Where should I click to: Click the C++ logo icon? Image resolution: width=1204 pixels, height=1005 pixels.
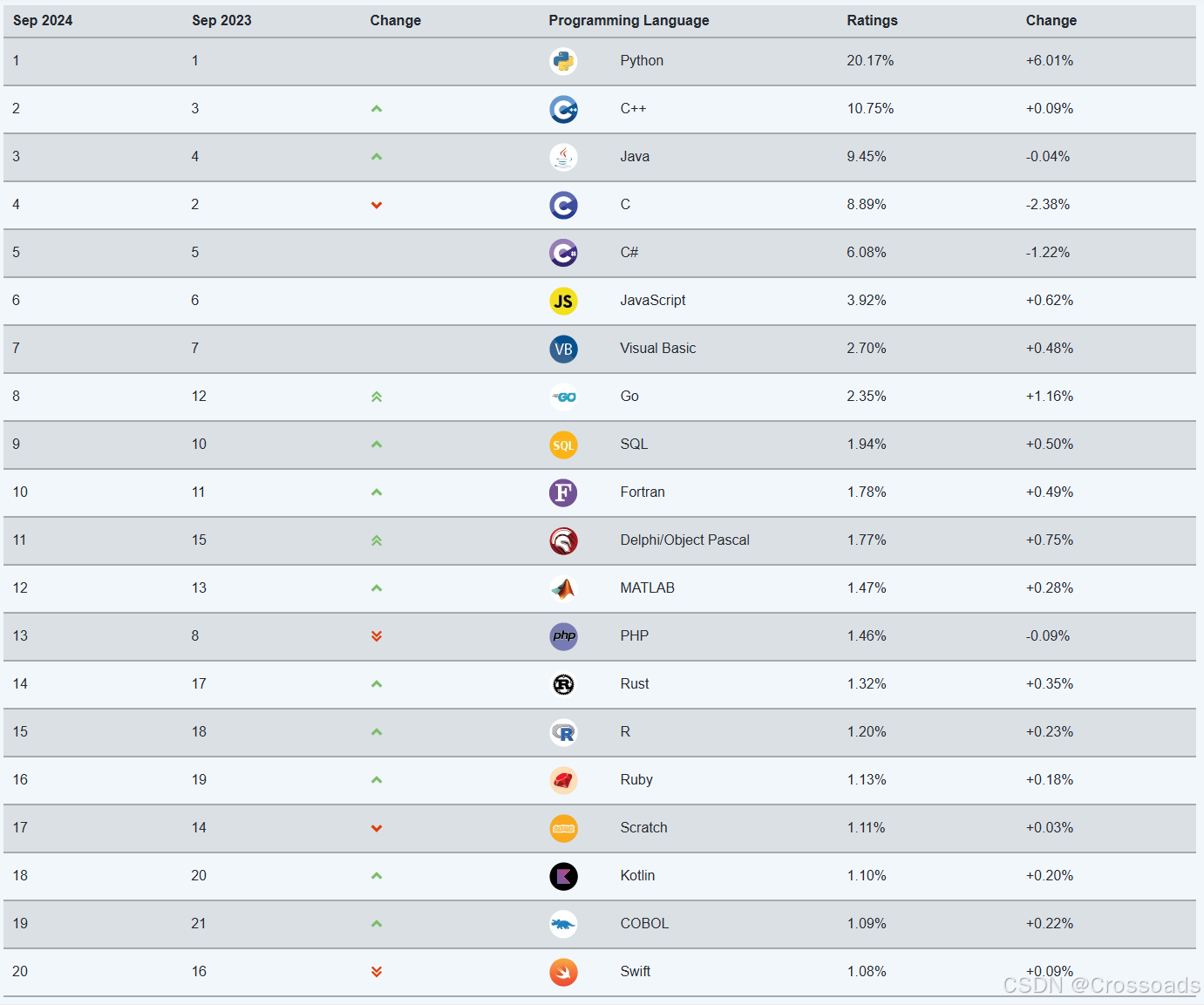coord(563,109)
